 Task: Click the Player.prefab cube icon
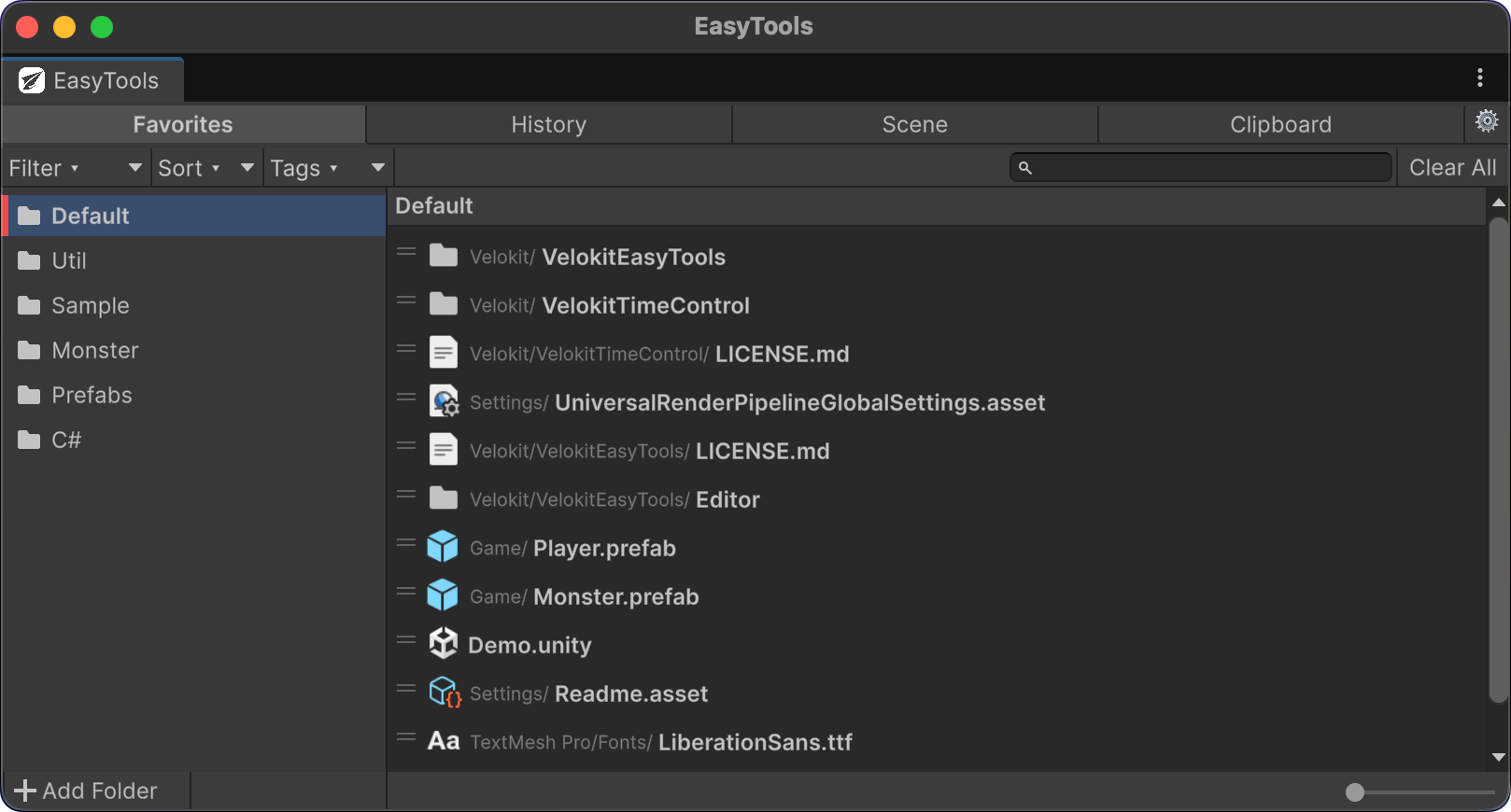(443, 547)
